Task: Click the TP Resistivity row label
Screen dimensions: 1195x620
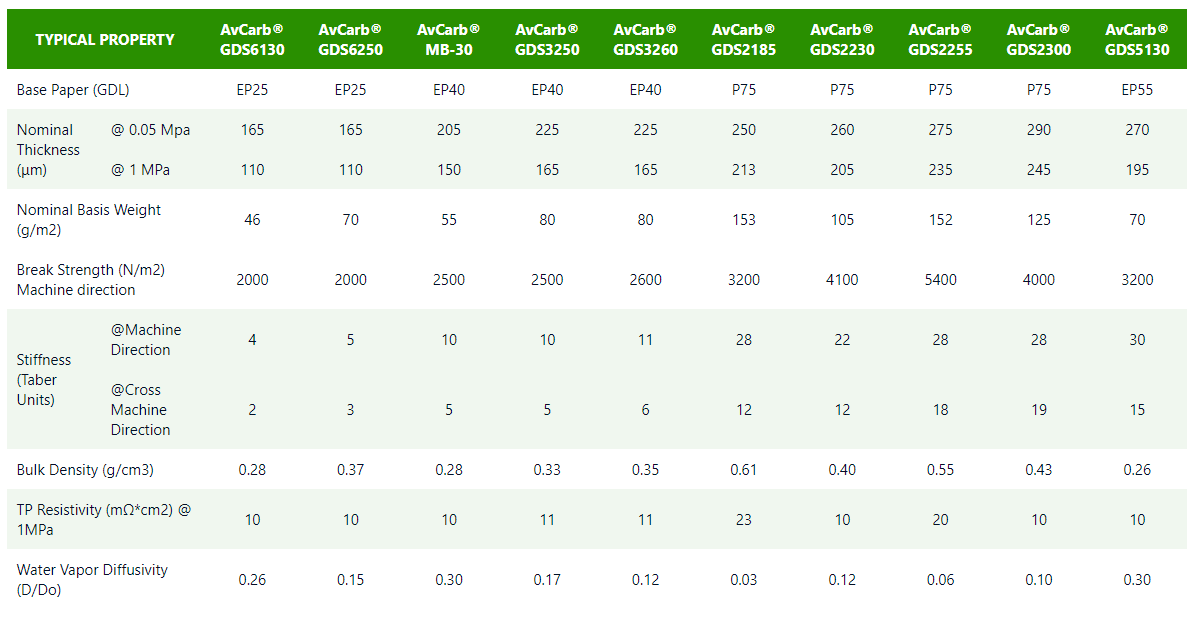Action: click(x=104, y=520)
